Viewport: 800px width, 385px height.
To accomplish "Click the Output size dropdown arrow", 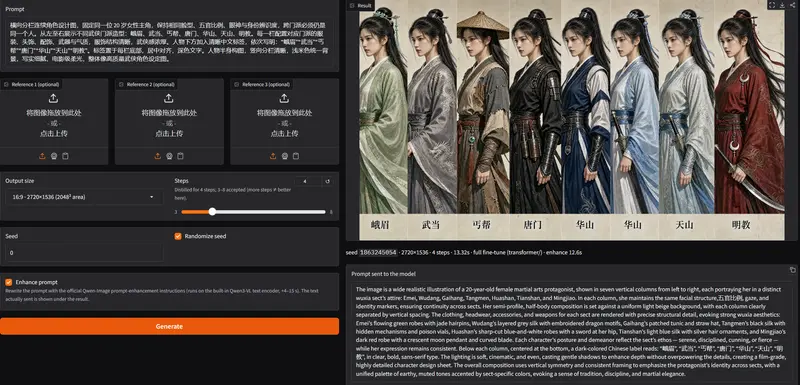I will 152,197.
